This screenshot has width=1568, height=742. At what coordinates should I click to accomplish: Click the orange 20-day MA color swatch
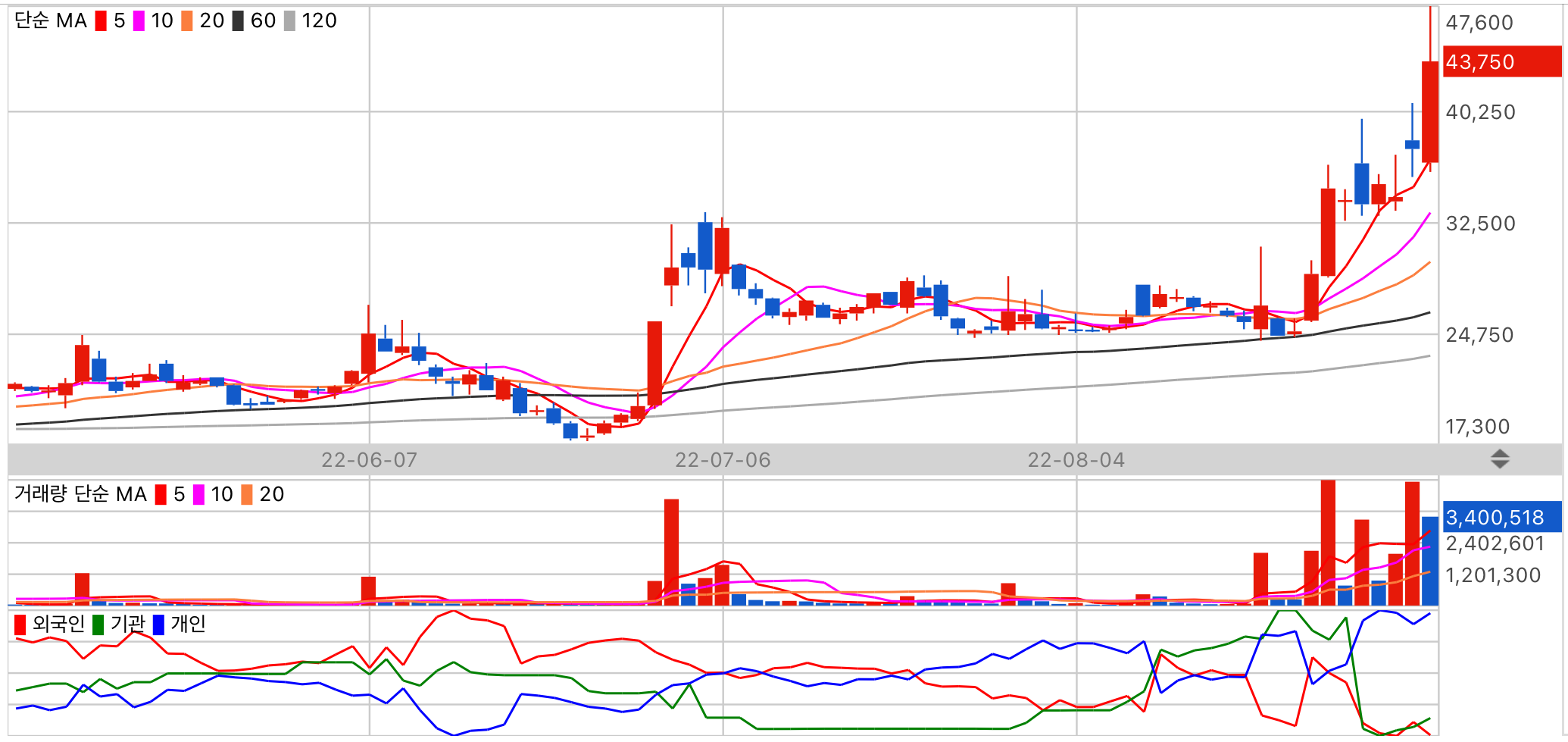pos(187,21)
